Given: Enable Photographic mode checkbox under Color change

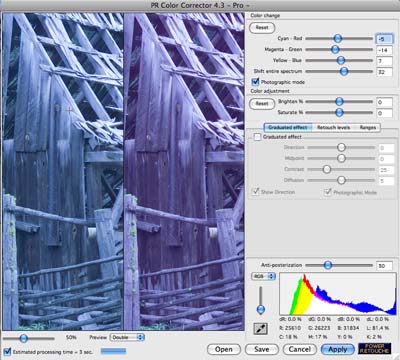Looking at the screenshot, I should (x=255, y=82).
